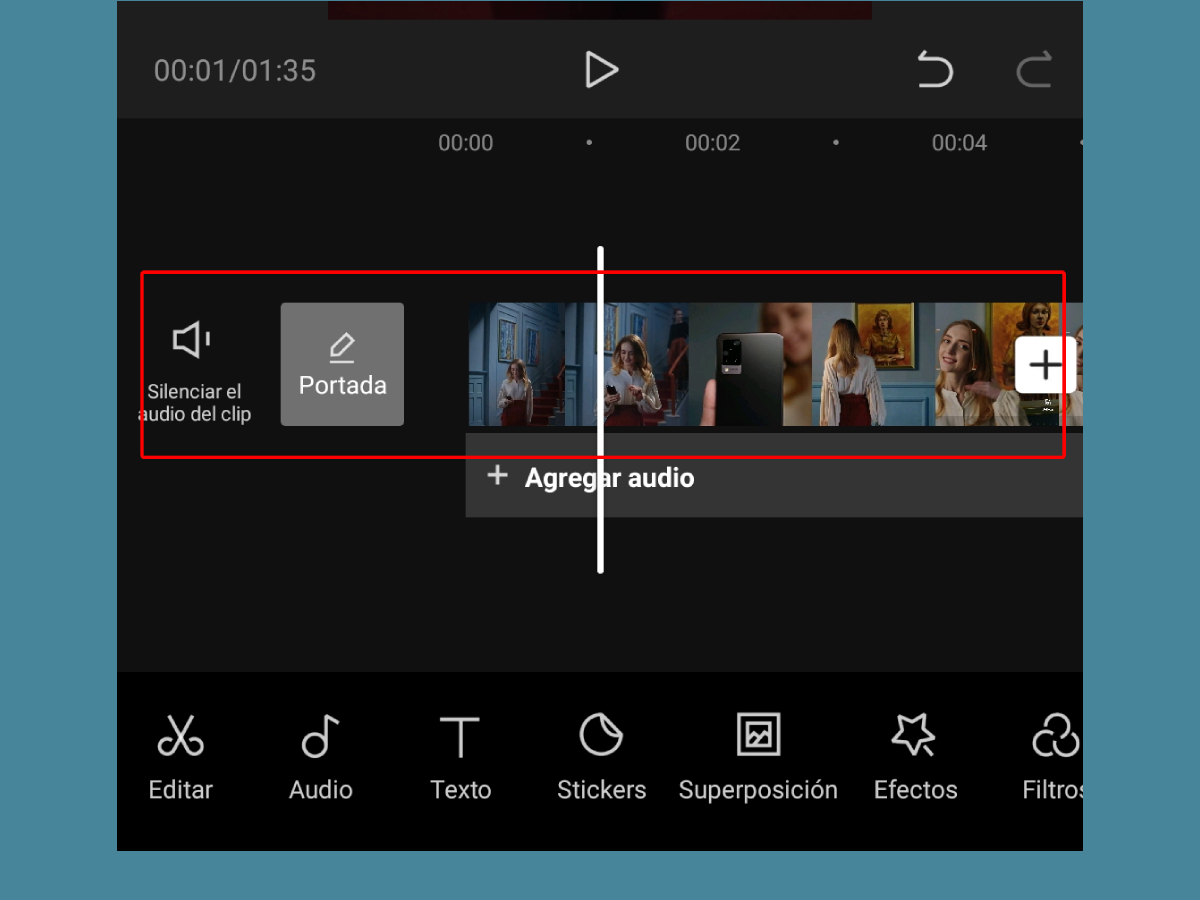Tap Agregar audio to add music
The image size is (1200, 900).
(x=589, y=477)
